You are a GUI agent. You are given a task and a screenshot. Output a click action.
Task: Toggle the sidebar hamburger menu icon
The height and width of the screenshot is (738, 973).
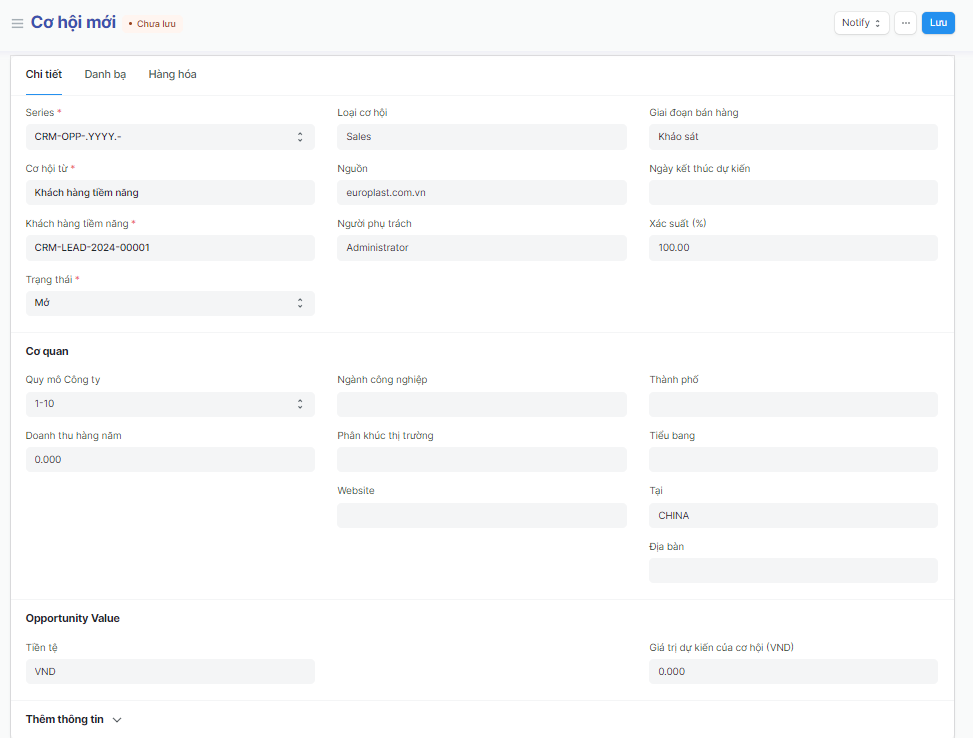17,23
